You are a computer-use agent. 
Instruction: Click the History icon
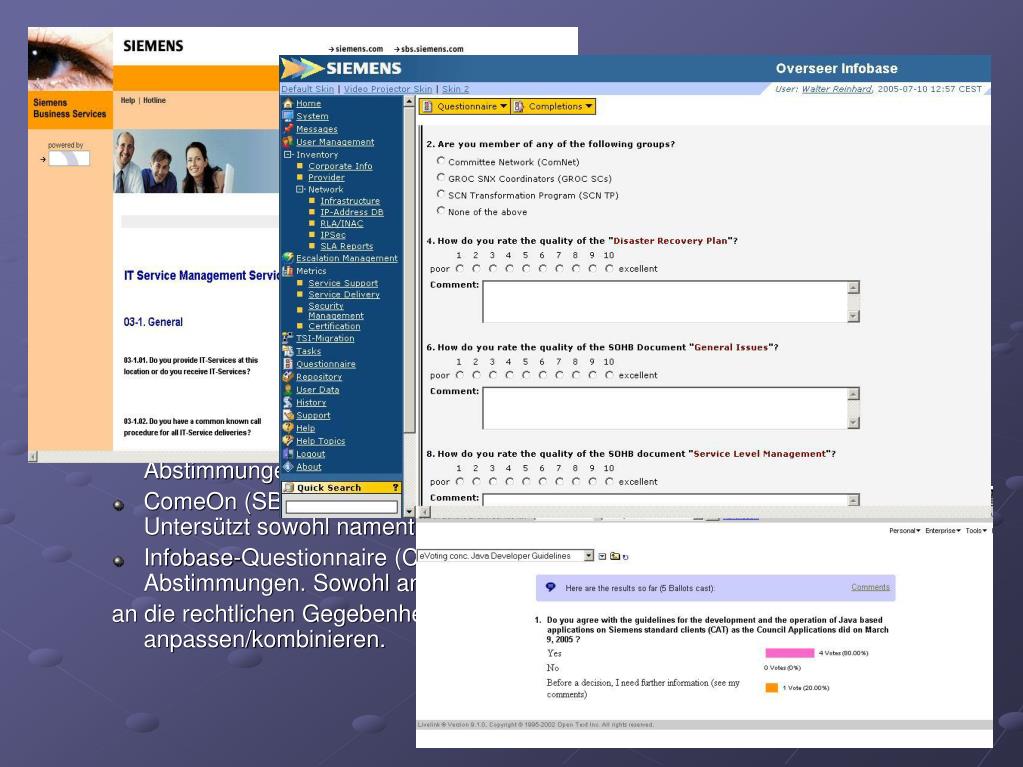(x=288, y=402)
